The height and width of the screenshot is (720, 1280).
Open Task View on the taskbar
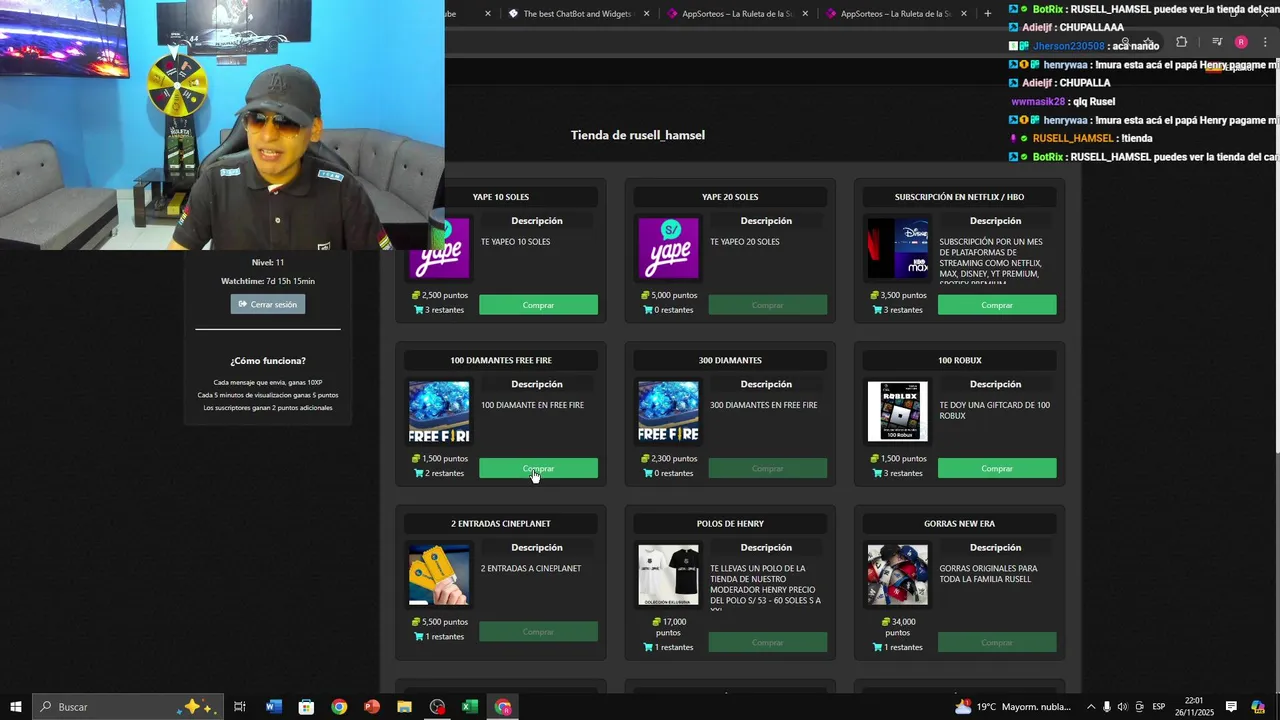(240, 707)
